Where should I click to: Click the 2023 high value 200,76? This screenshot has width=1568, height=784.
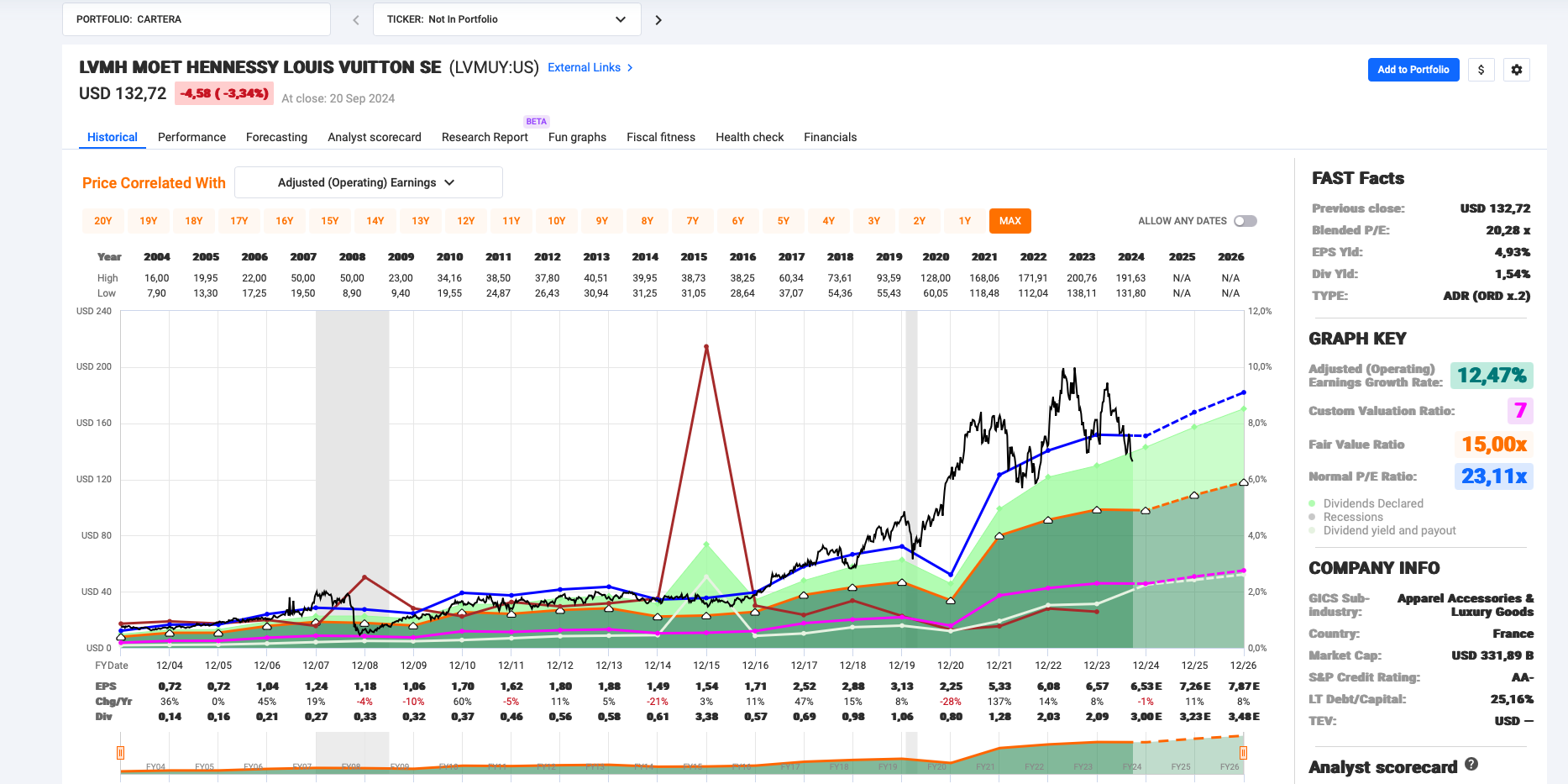1082,278
